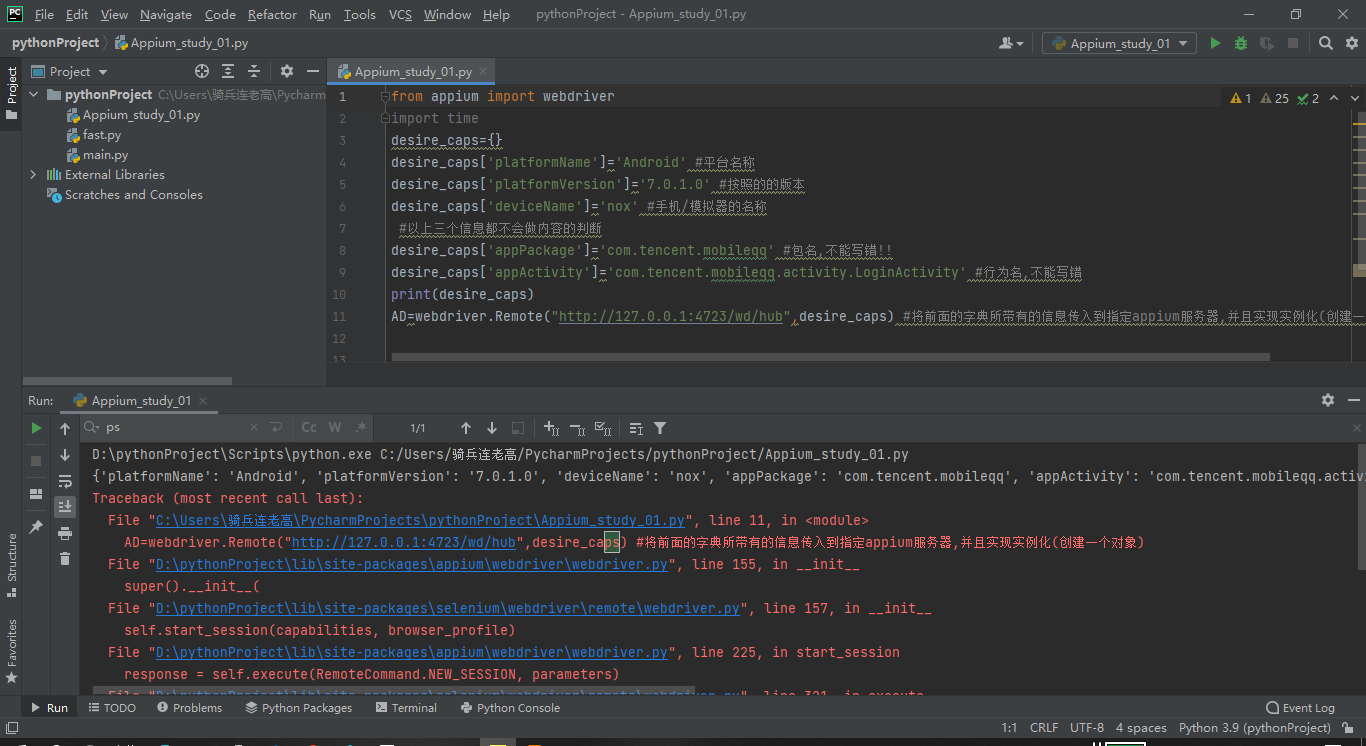
Task: Toggle Match Case (Cc) in console search
Action: [309, 427]
